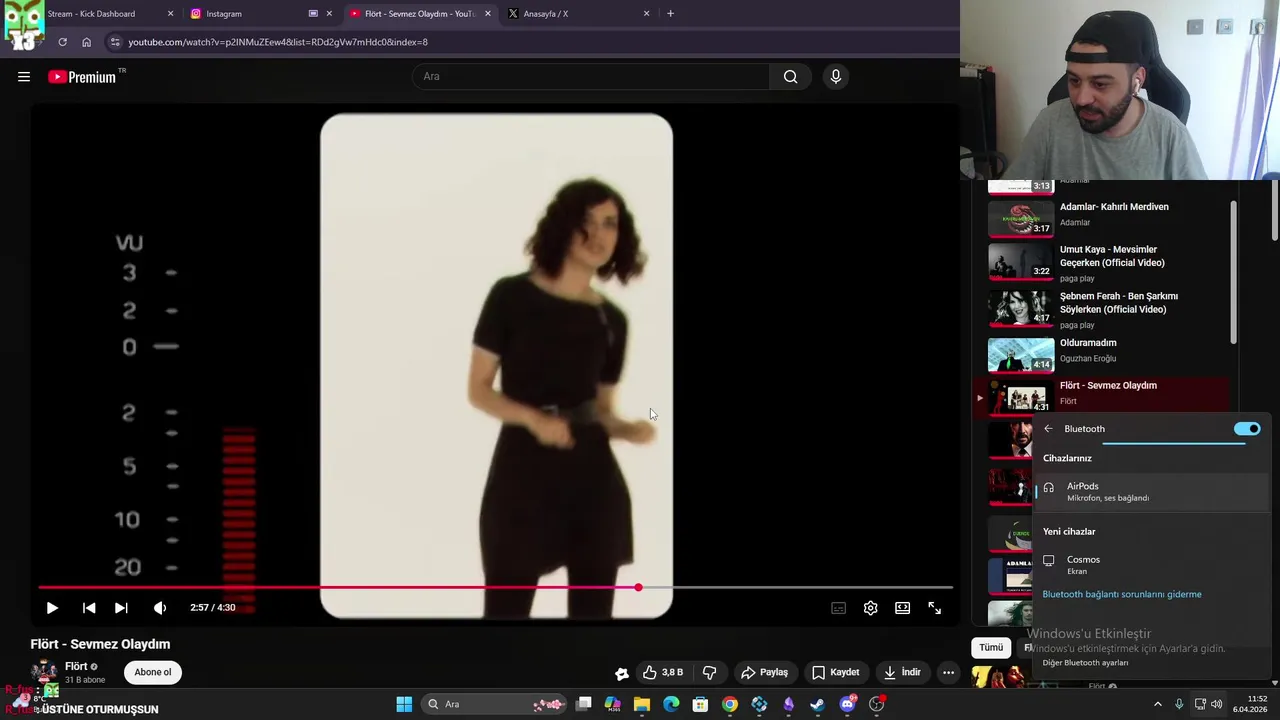Go back with Bluetooth panel arrow
1280x720 pixels.
1048,429
